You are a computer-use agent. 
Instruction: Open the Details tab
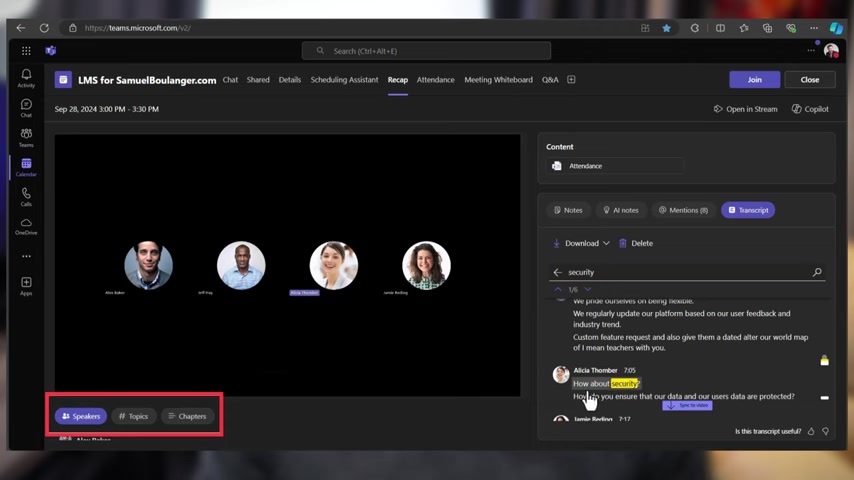click(290, 80)
